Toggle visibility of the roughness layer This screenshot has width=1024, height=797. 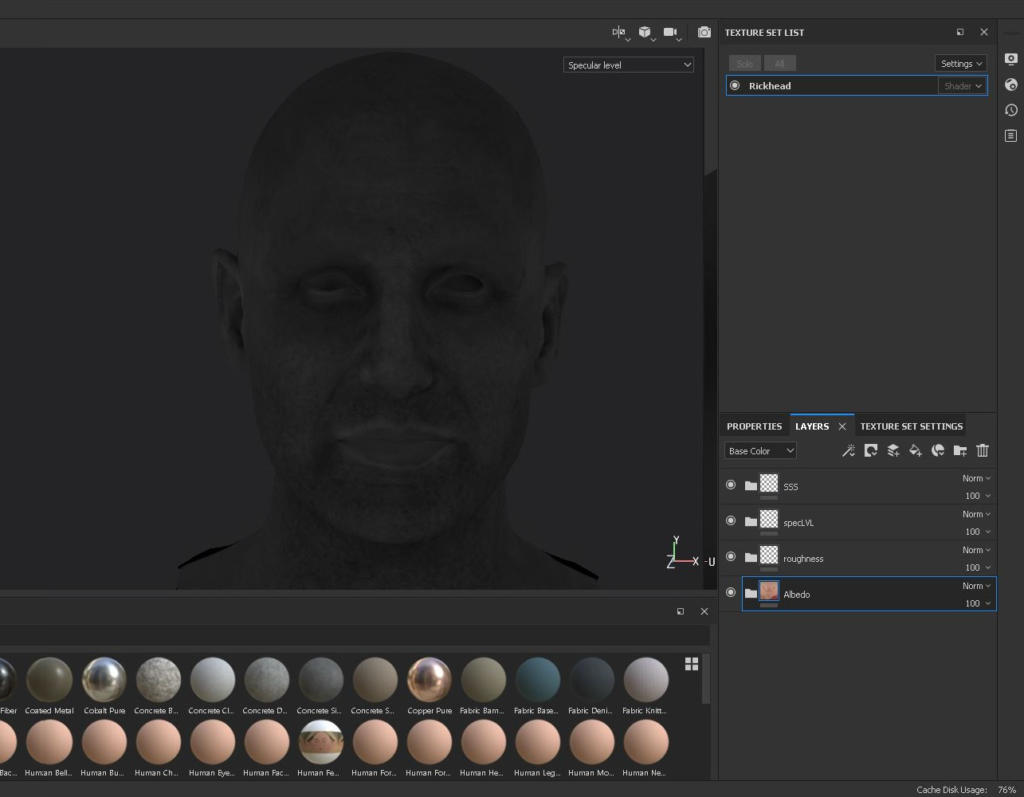pos(731,557)
